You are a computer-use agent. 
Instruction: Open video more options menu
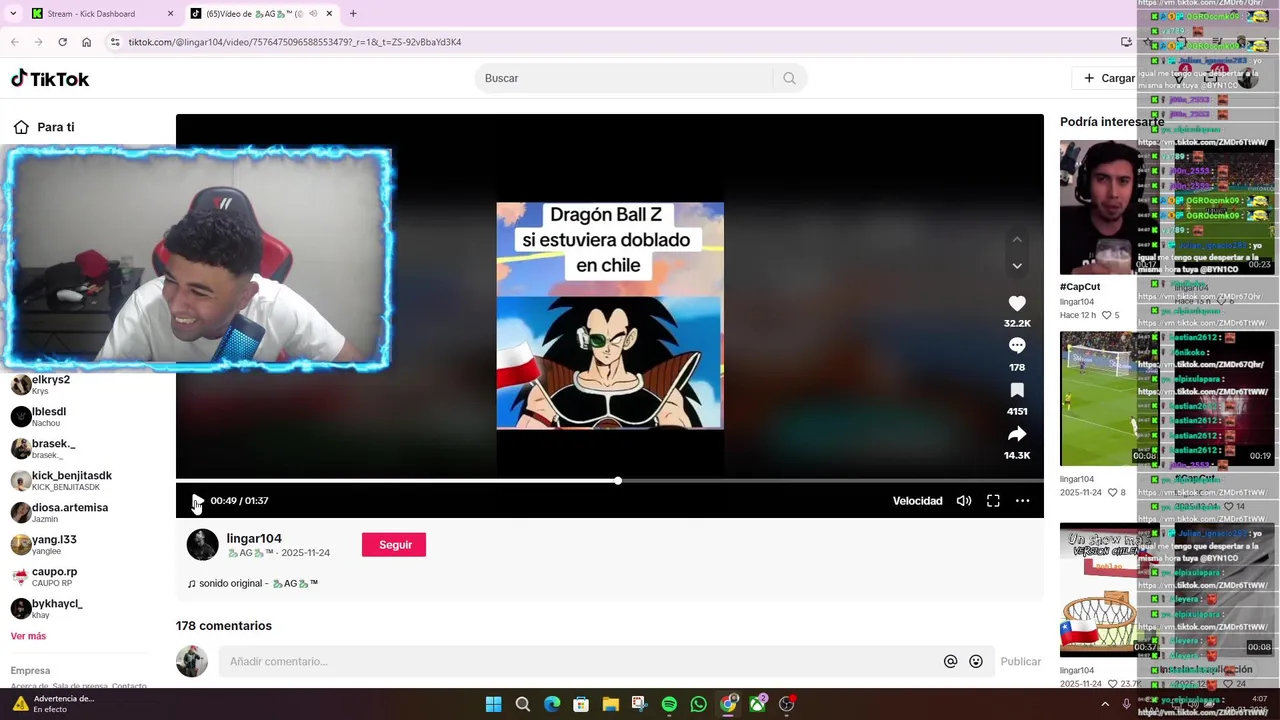click(1022, 501)
